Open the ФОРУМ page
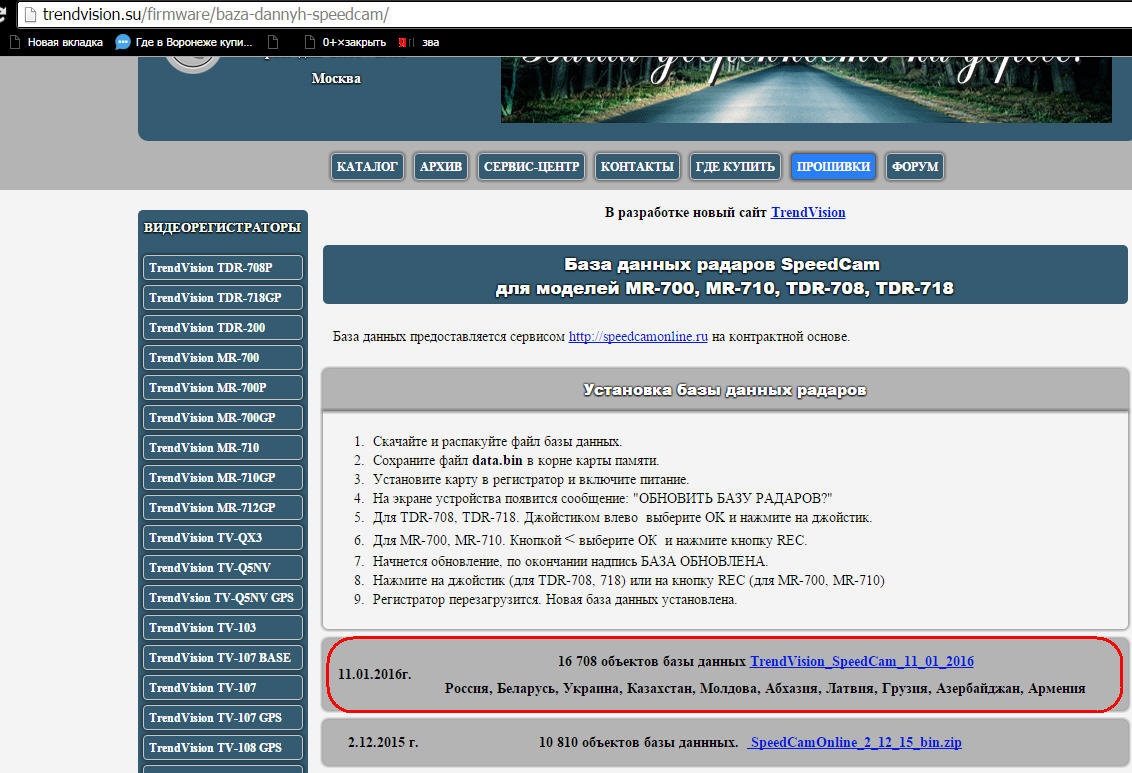The width and height of the screenshot is (1132, 773). pos(915,167)
